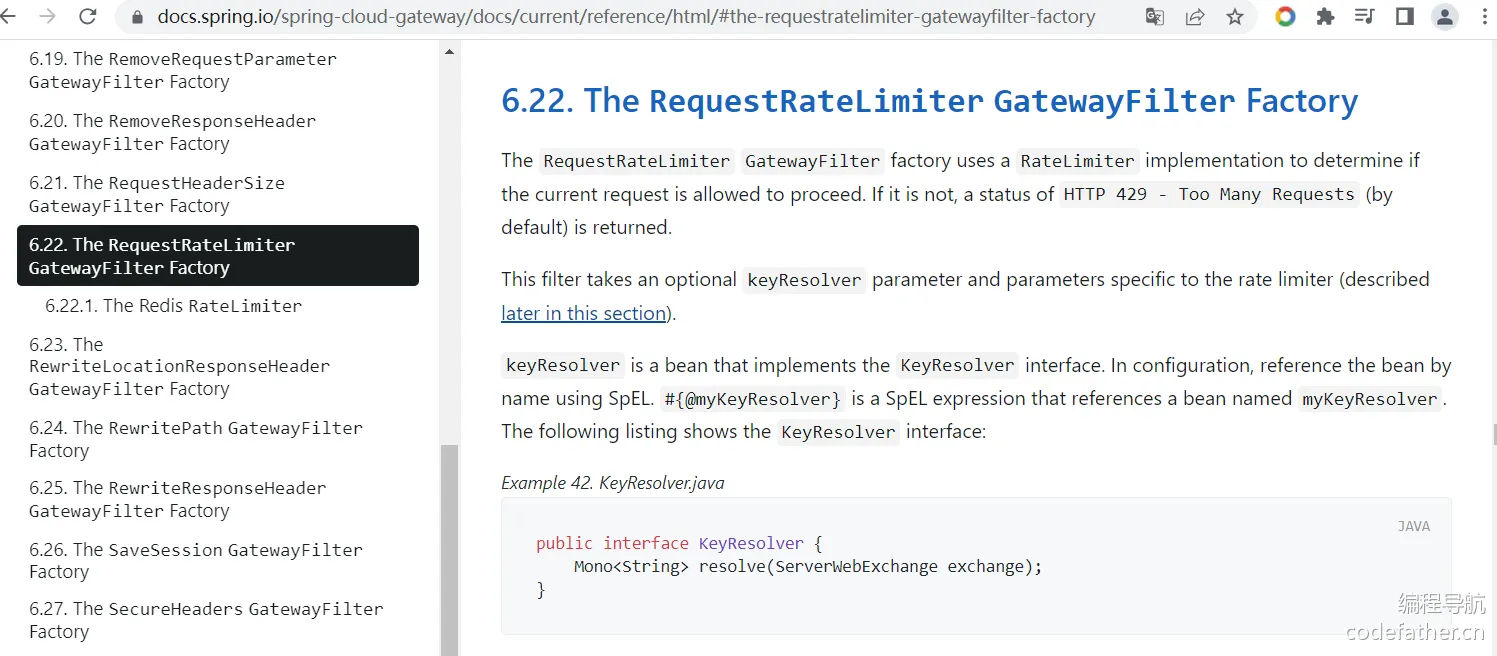The height and width of the screenshot is (656, 1497).
Task: Click the lock icon in address bar
Action: point(138,17)
